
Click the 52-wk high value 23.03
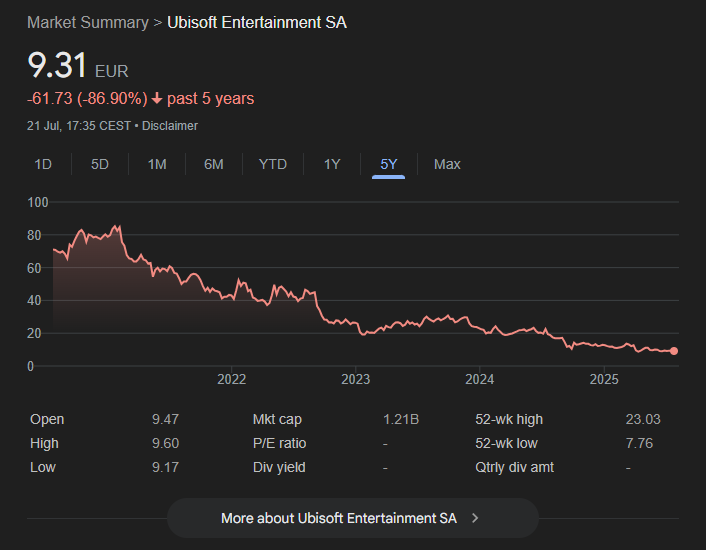[x=643, y=419]
